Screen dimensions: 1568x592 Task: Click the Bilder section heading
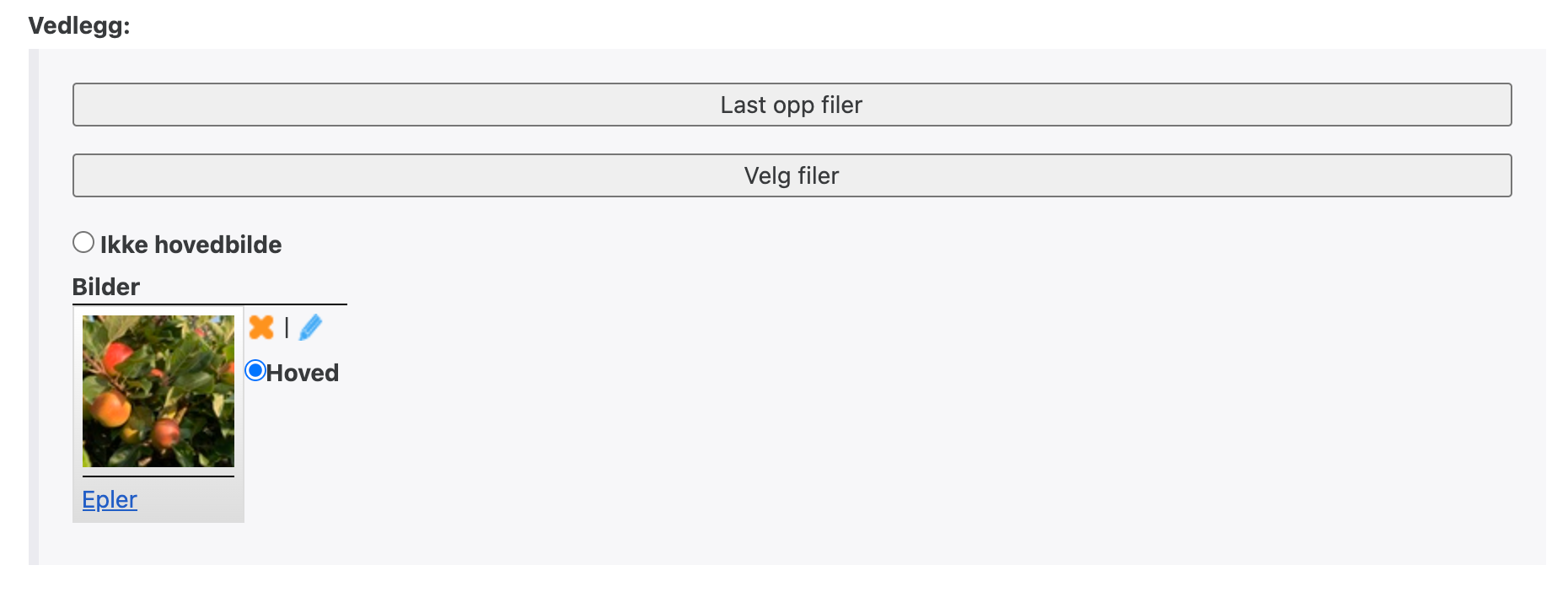click(106, 287)
